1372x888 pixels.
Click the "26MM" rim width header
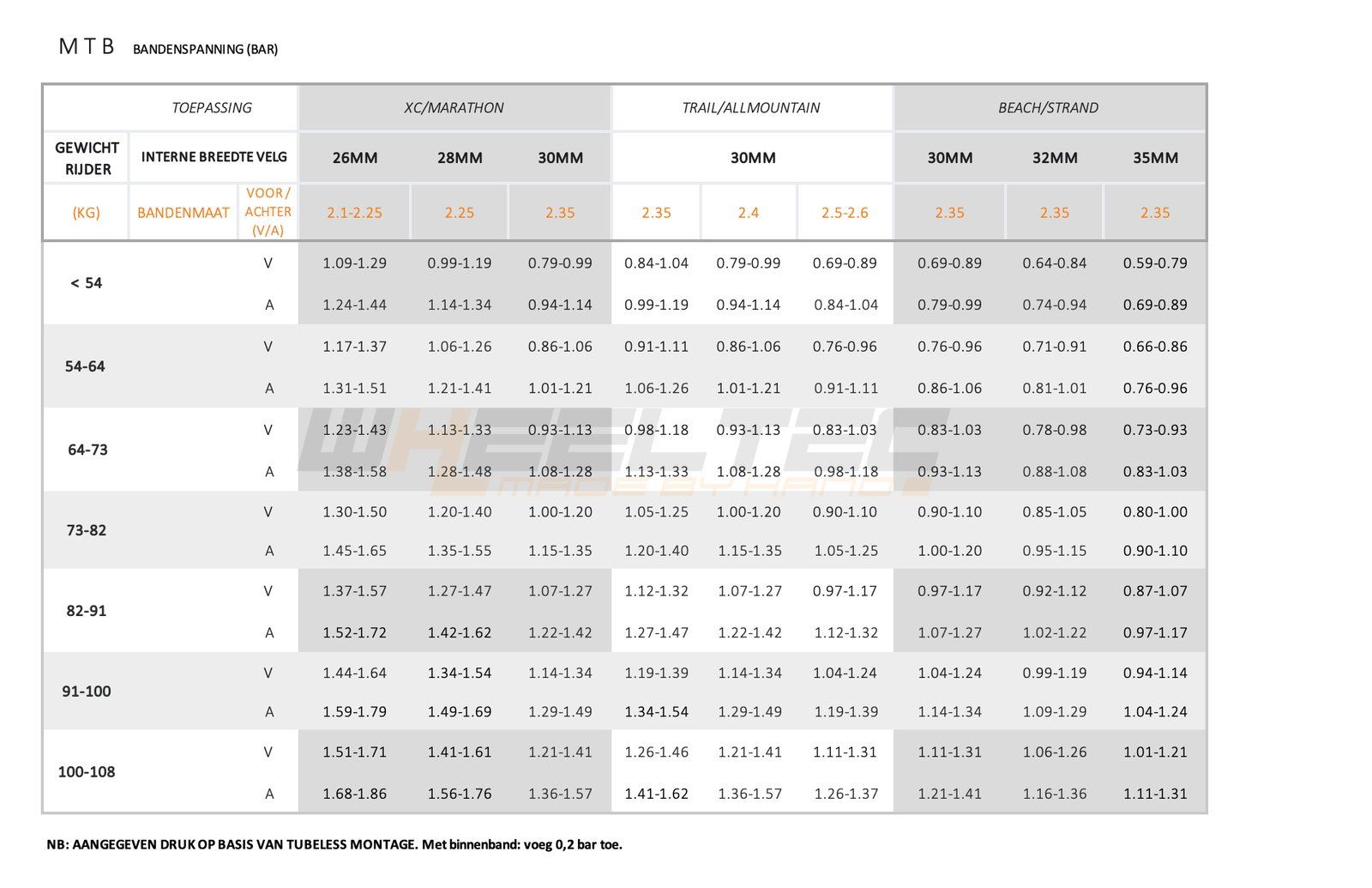pyautogui.click(x=355, y=158)
